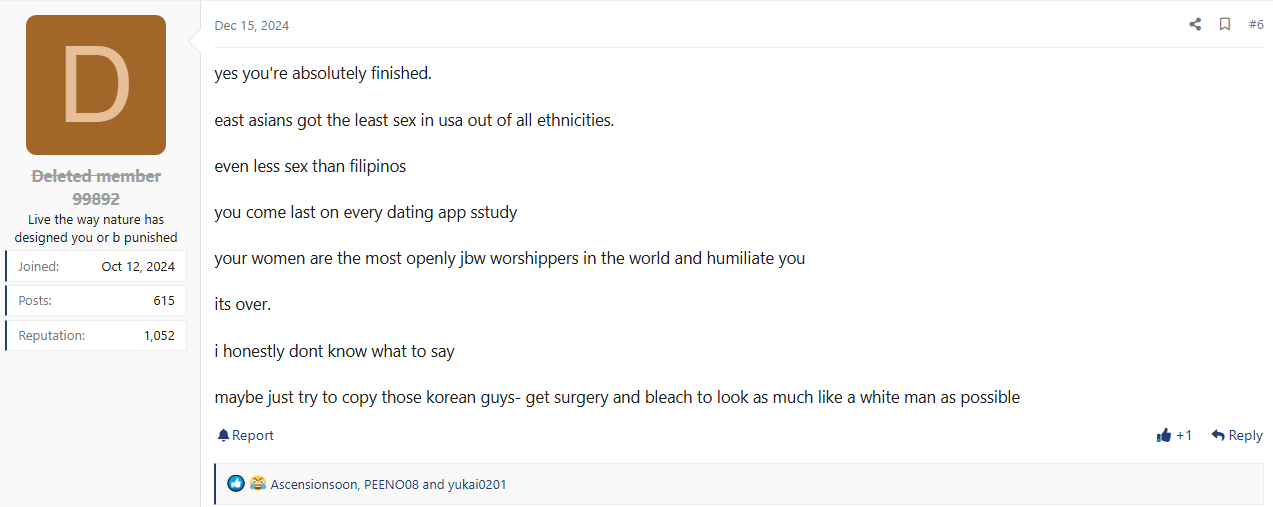This screenshot has height=507, width=1273.
Task: Click the Dec 15, 2024 post date
Action: point(251,26)
